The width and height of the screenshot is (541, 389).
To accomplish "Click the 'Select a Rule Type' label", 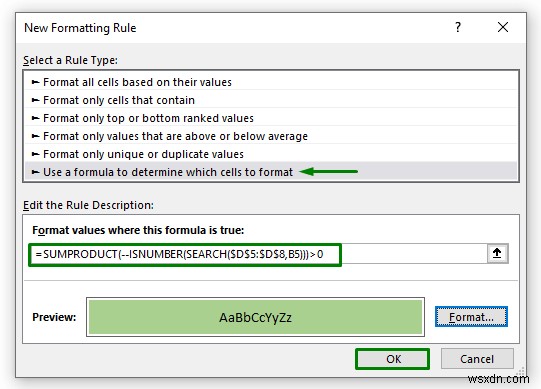I will coord(70,60).
